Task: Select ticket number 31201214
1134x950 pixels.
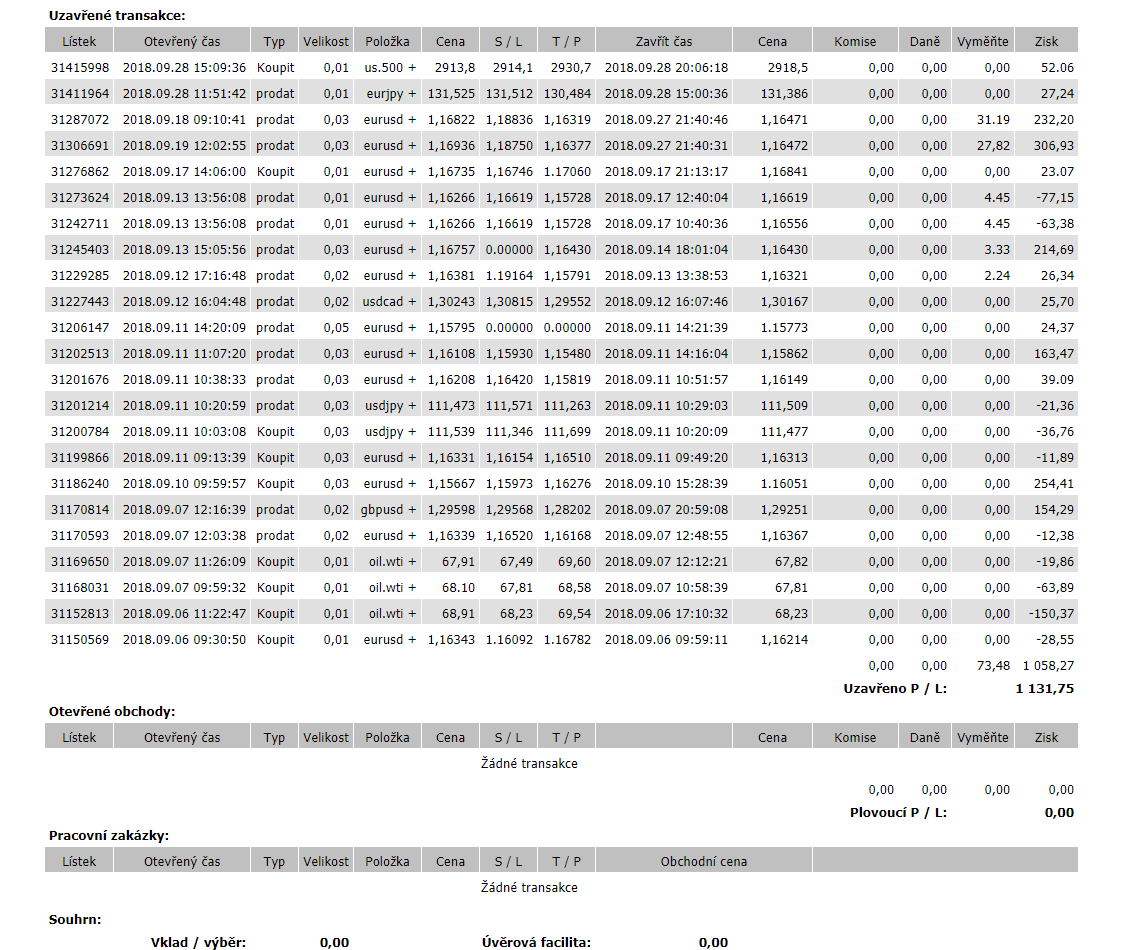Action: [x=80, y=406]
